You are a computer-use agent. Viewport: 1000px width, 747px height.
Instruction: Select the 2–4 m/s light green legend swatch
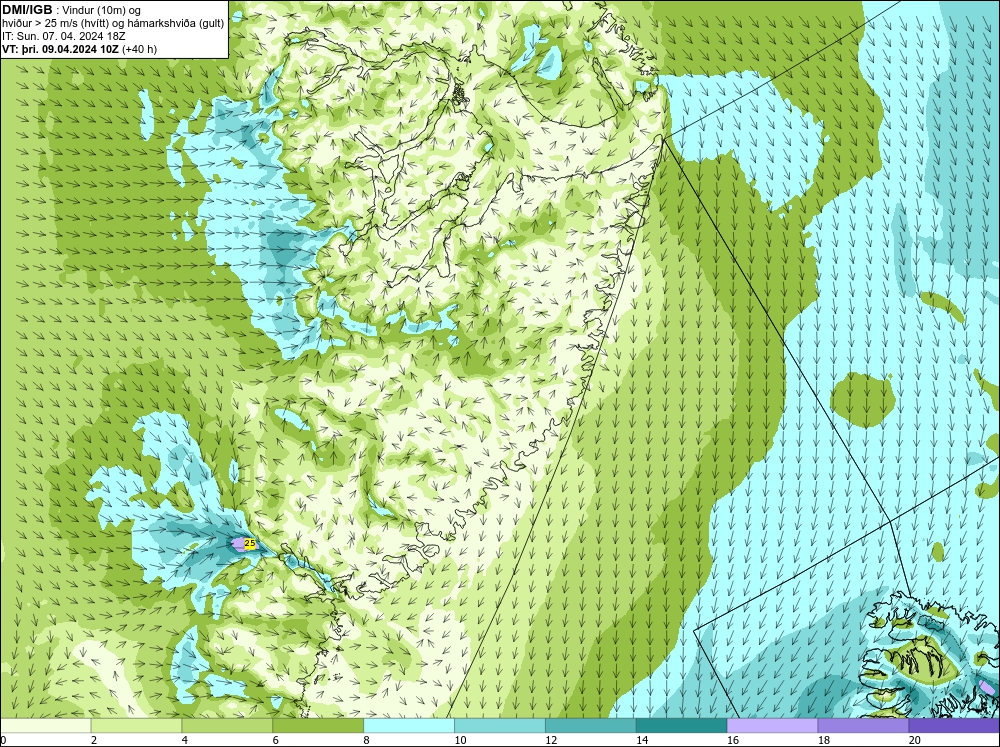136,725
